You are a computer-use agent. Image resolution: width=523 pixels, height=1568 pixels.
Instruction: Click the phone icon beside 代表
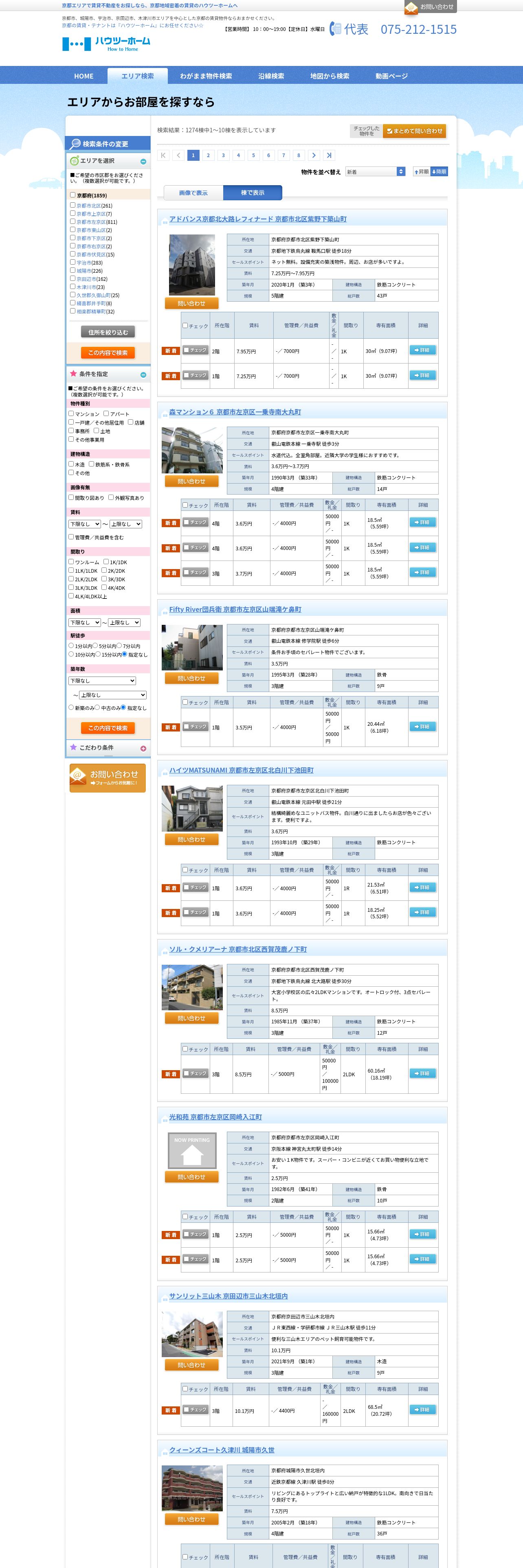pyautogui.click(x=335, y=28)
